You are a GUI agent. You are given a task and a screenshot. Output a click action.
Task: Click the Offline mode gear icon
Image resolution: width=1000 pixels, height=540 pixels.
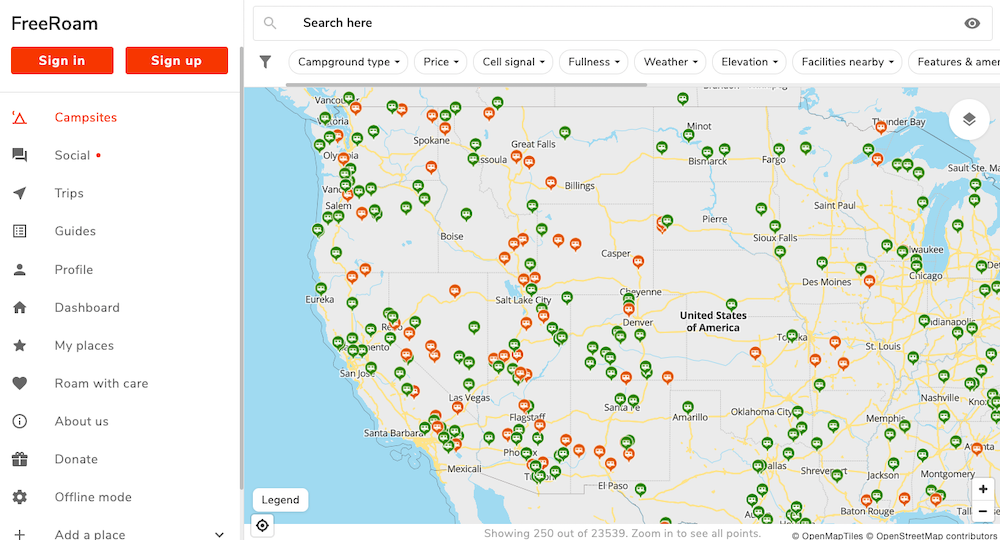click(x=20, y=497)
